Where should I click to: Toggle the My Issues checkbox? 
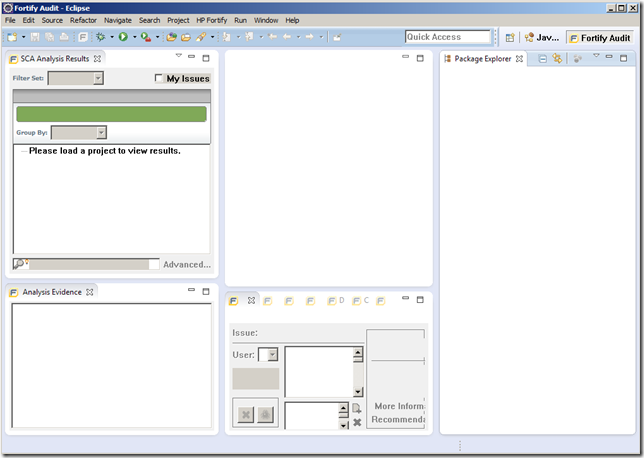[160, 78]
